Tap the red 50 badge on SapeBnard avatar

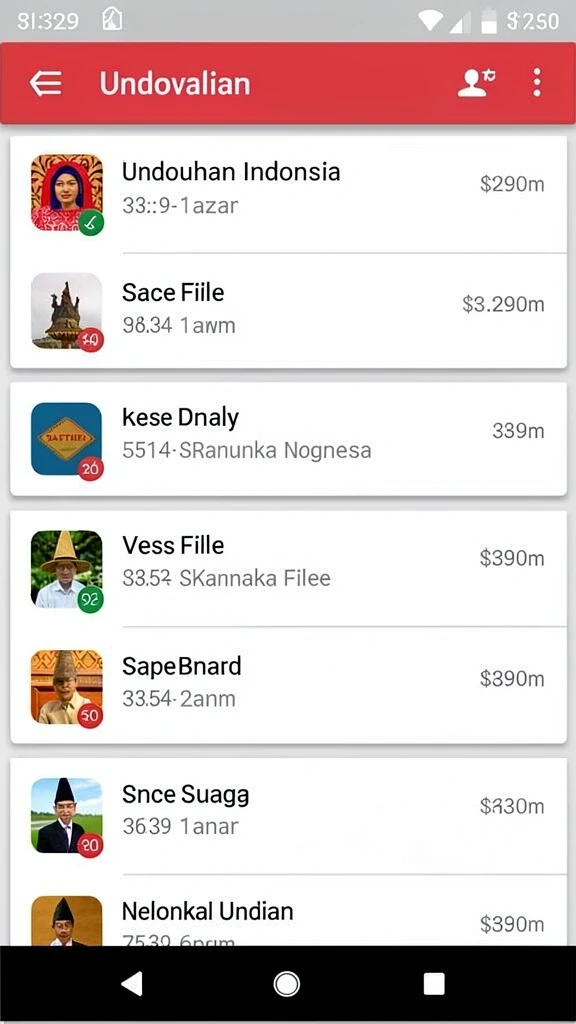90,716
